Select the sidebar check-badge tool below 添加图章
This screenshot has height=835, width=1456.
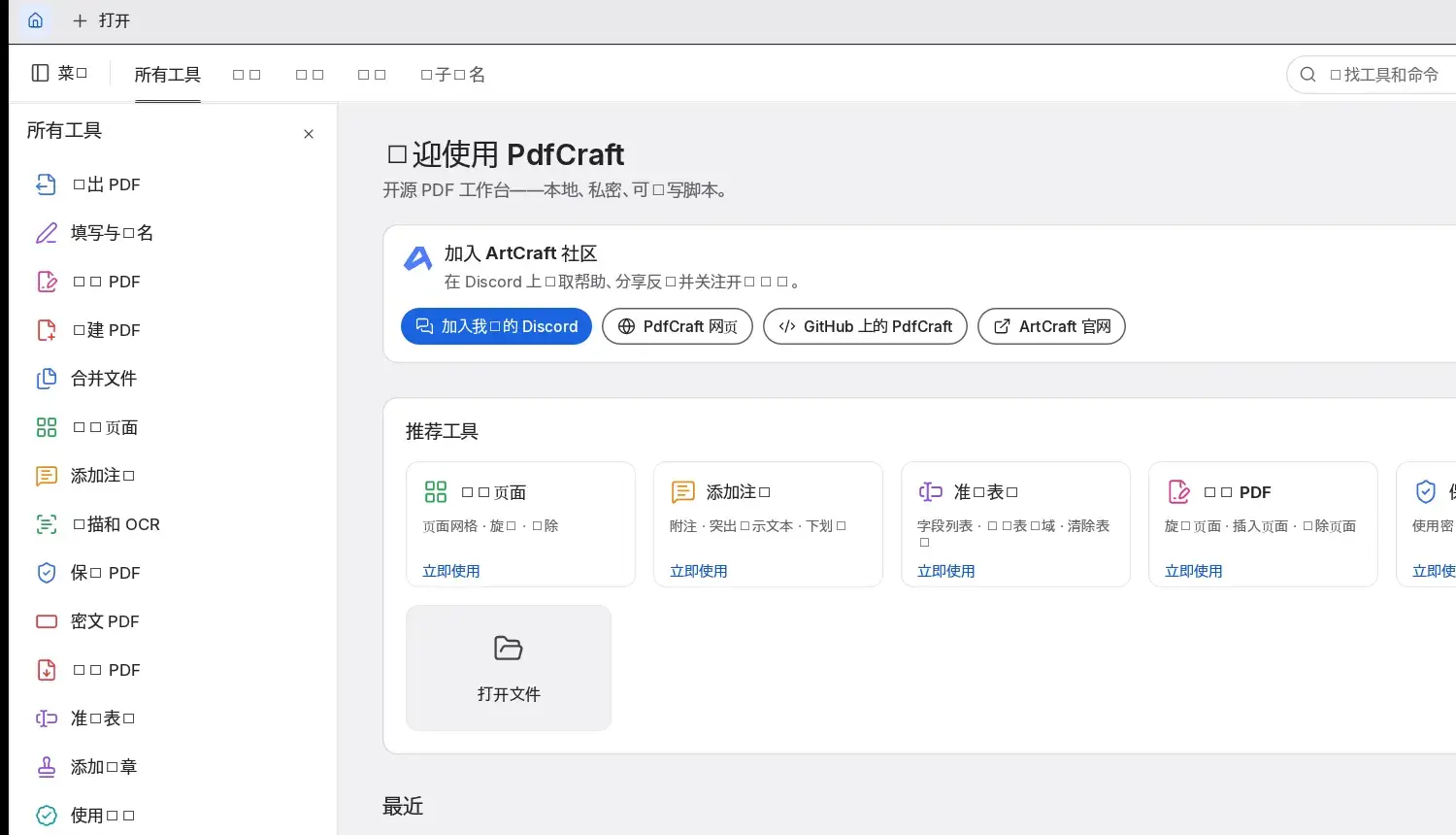(47, 816)
